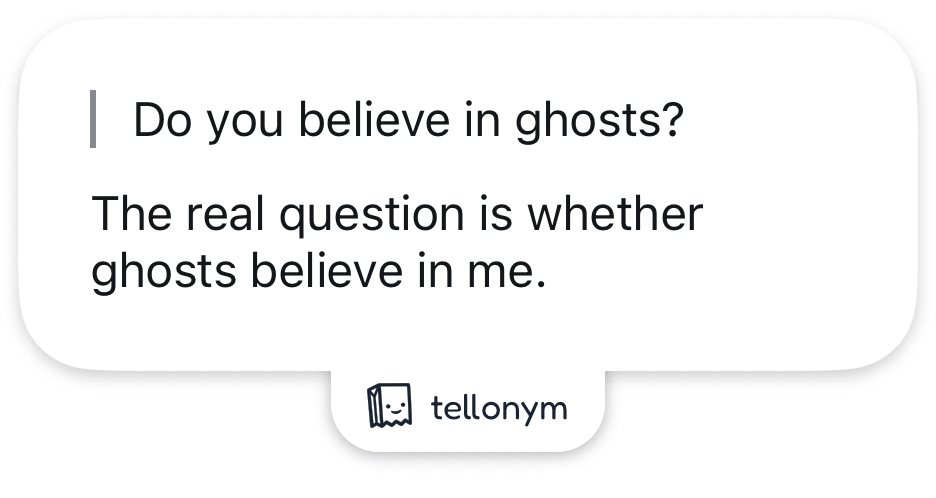Click the word "ghosts" in the answer
936x498 pixels.
click(162, 270)
